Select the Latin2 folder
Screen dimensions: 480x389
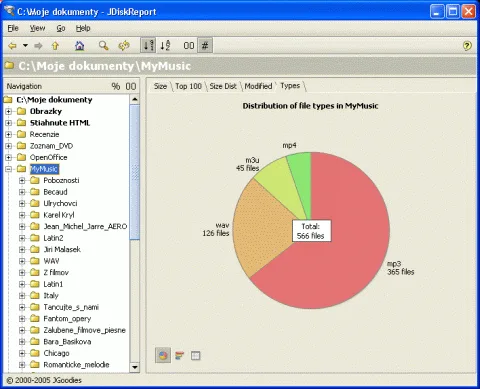[x=53, y=238]
